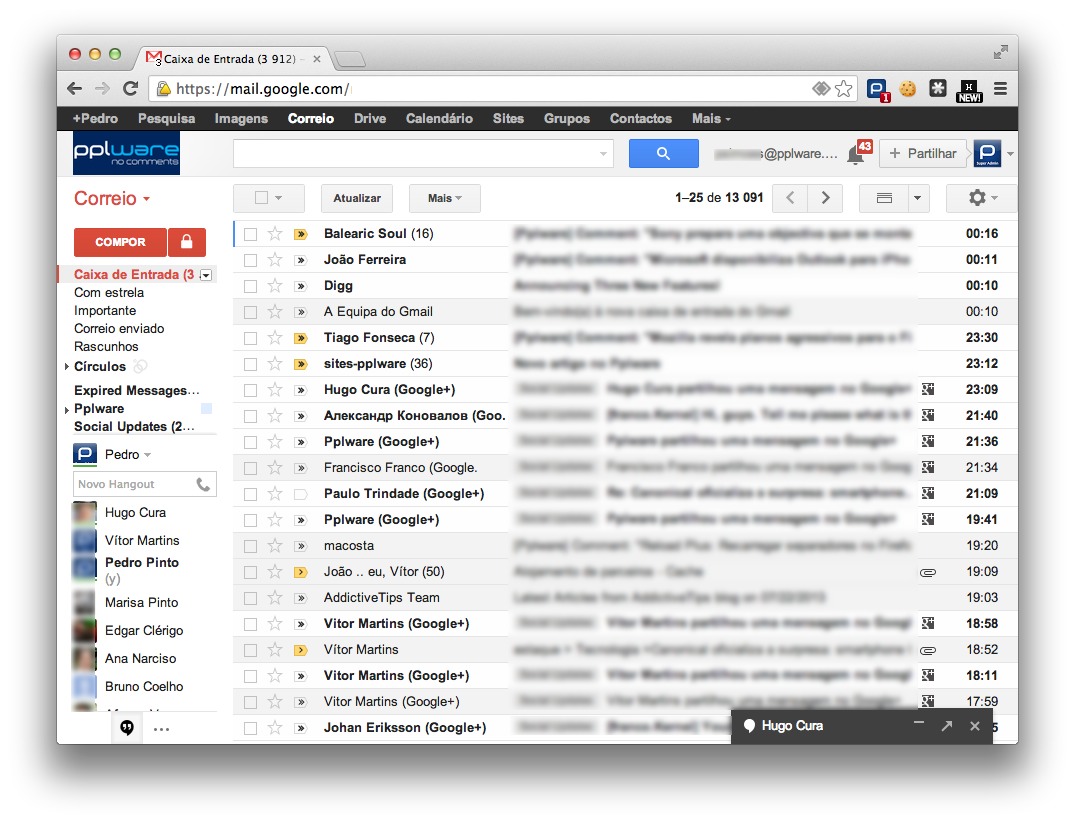
Task: Tick the select-all checkbox in toolbar
Action: (x=261, y=198)
